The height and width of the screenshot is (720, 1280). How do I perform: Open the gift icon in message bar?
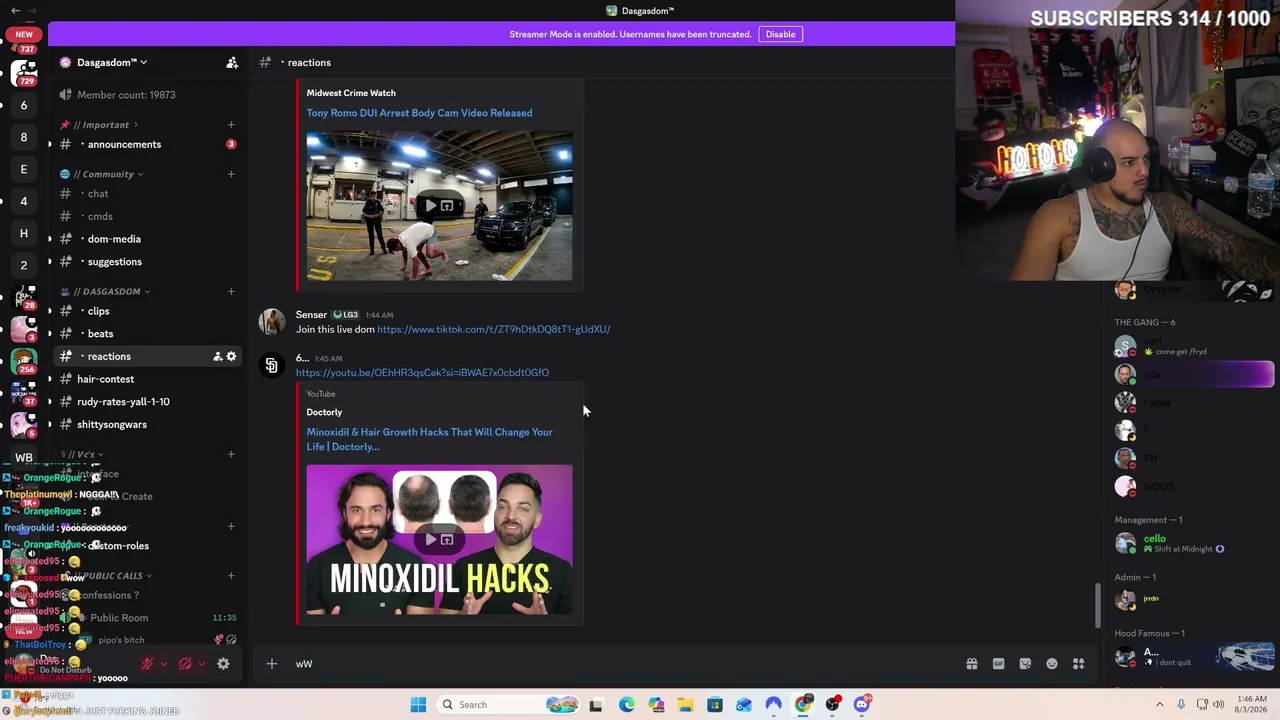971,664
